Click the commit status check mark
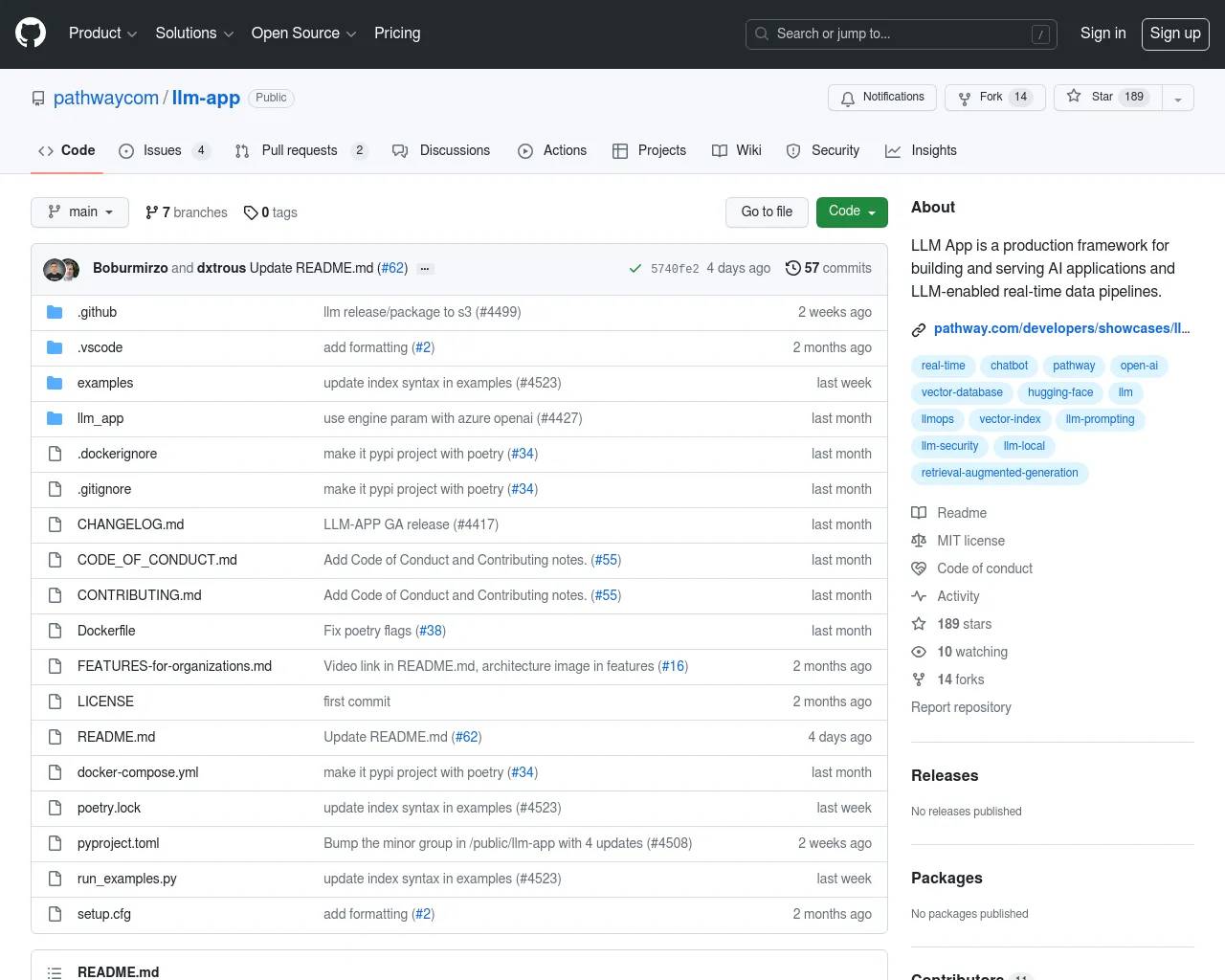The image size is (1225, 980). pyautogui.click(x=635, y=269)
